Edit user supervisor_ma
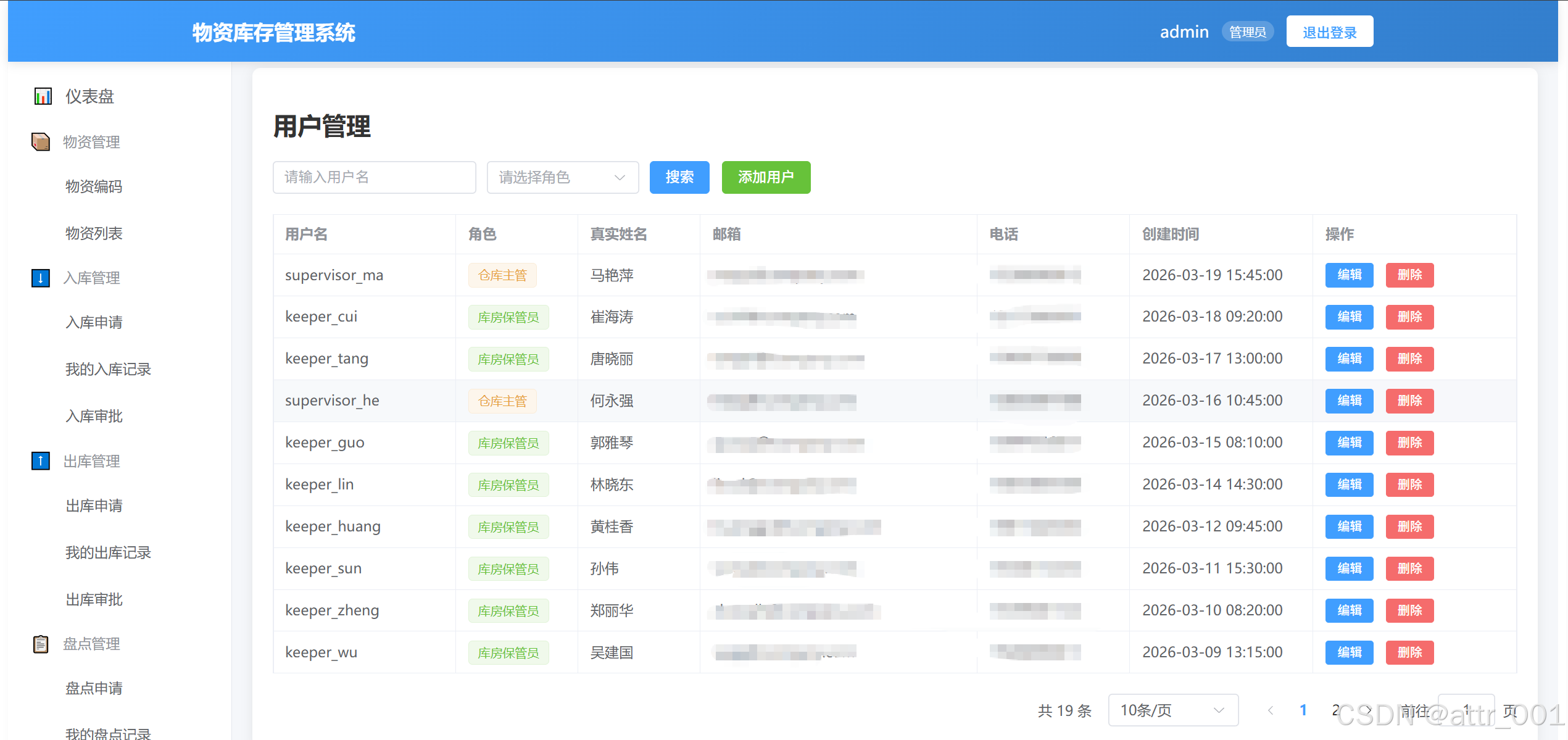 1349,275
